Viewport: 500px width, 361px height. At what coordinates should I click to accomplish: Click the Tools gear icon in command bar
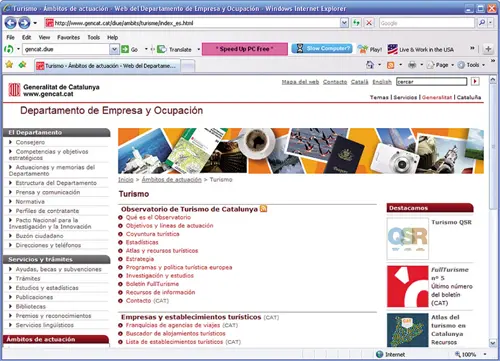[x=461, y=65]
